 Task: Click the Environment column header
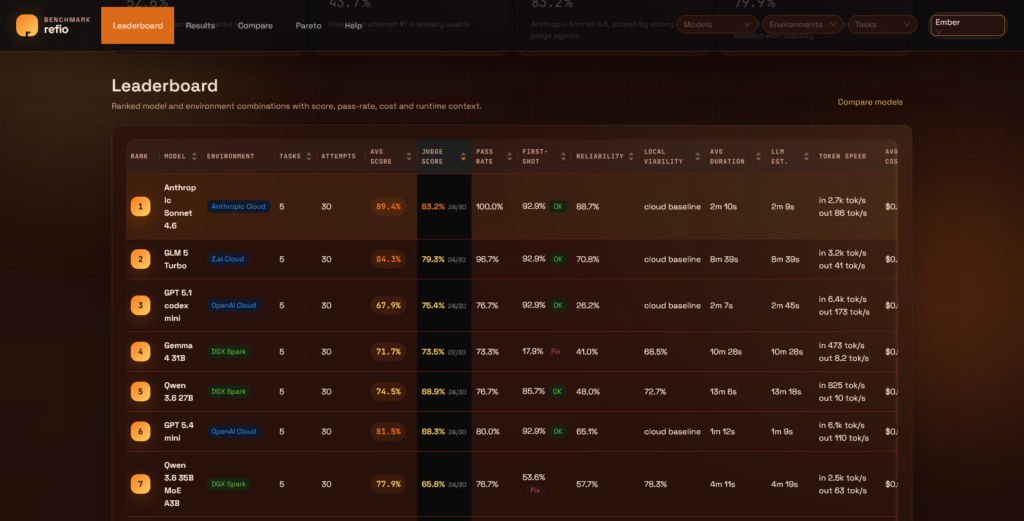pos(231,156)
